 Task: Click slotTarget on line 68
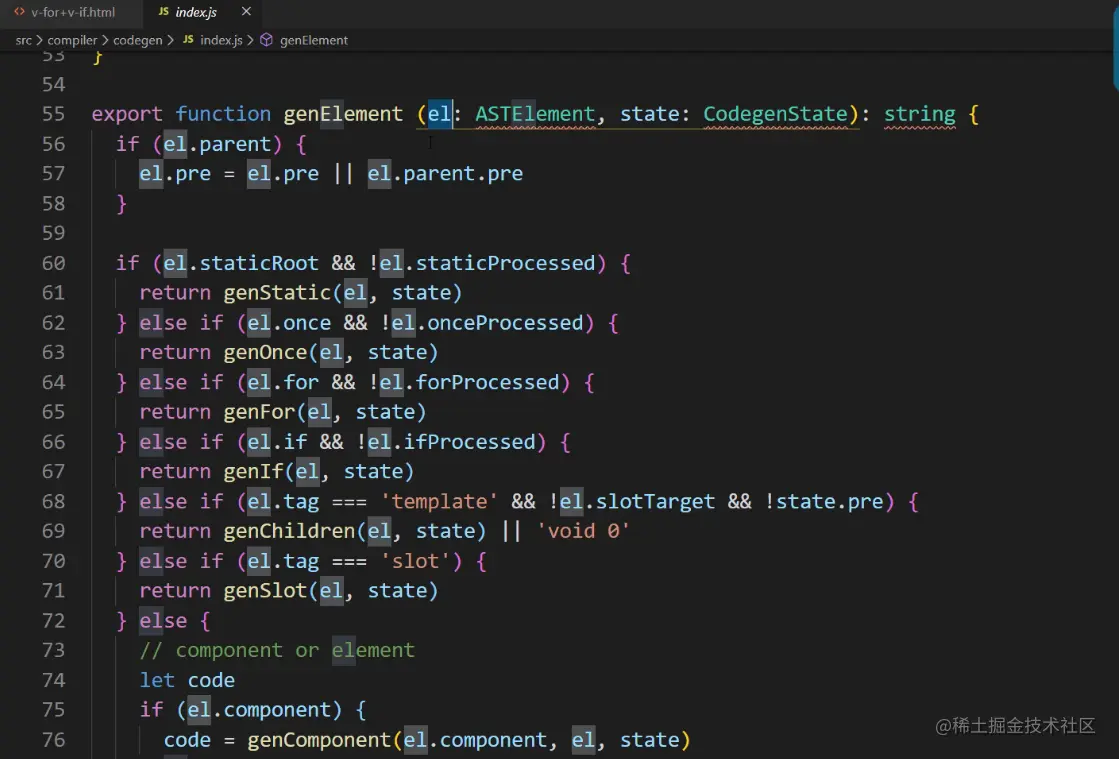tap(655, 501)
